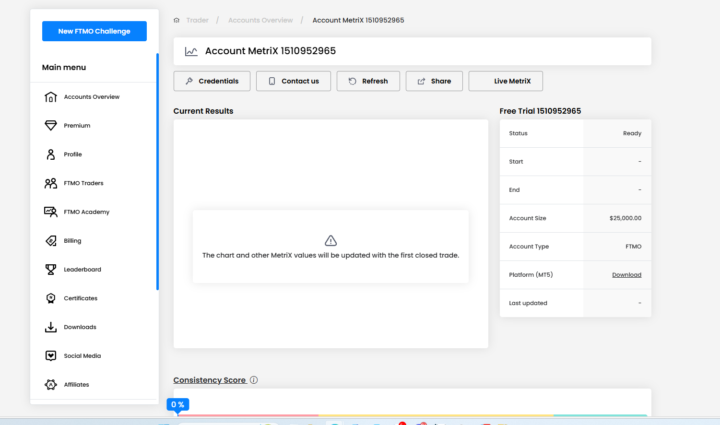Click the Certificates badge icon
Viewport: 720px width, 425px height.
pos(51,298)
